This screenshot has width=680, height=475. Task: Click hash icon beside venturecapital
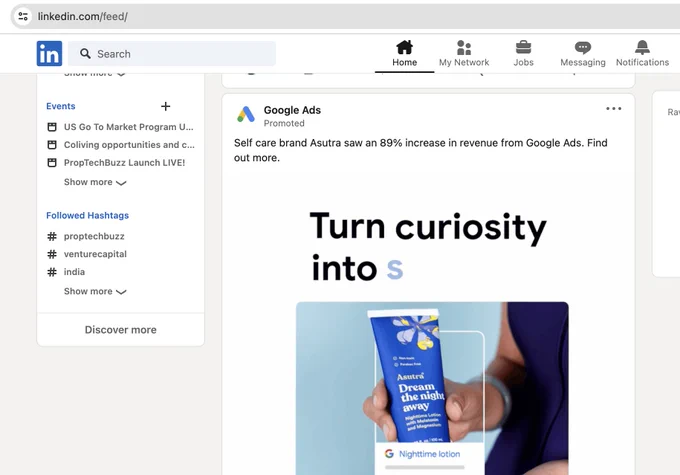(x=52, y=254)
